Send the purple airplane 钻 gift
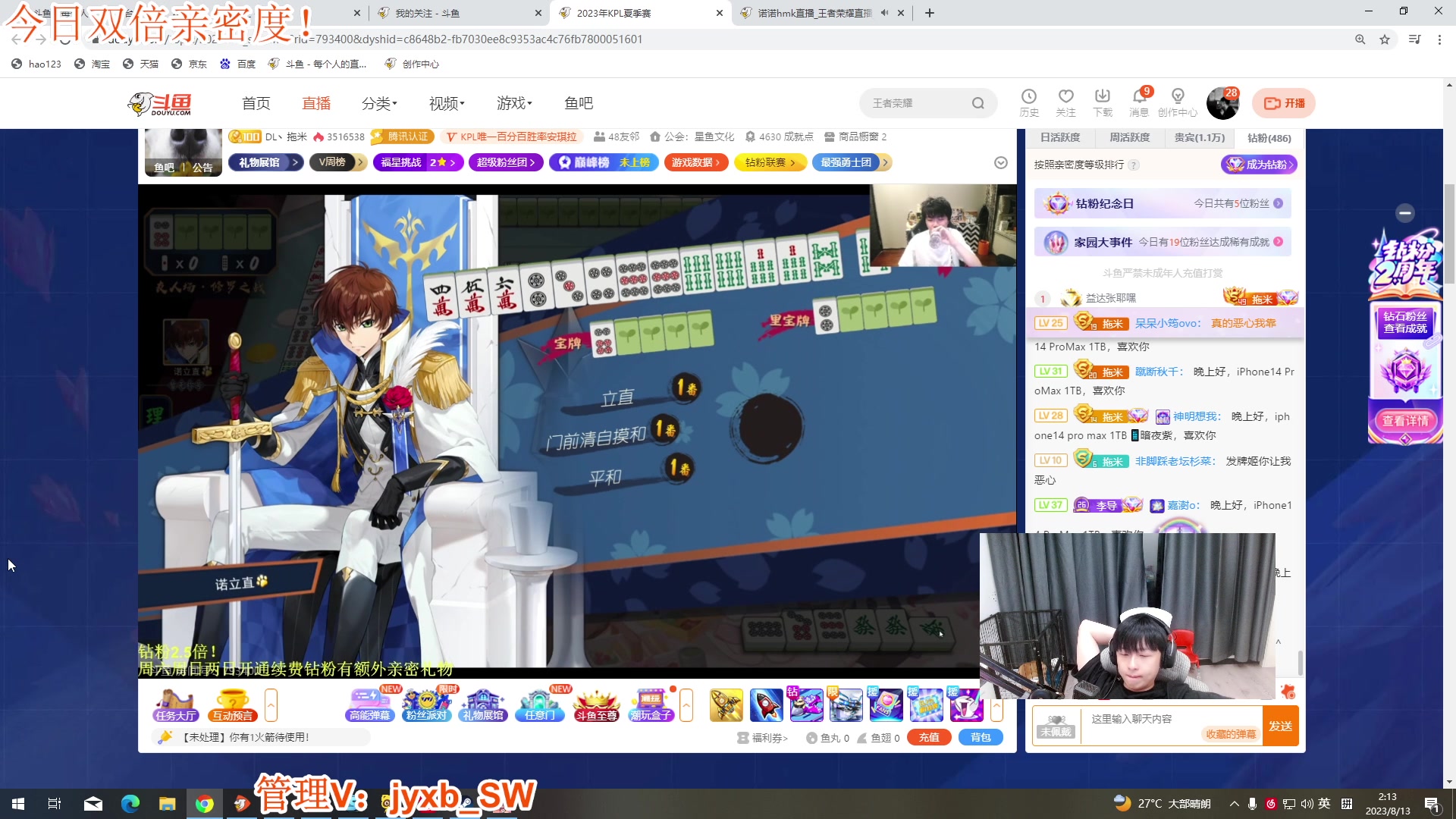 (x=806, y=705)
